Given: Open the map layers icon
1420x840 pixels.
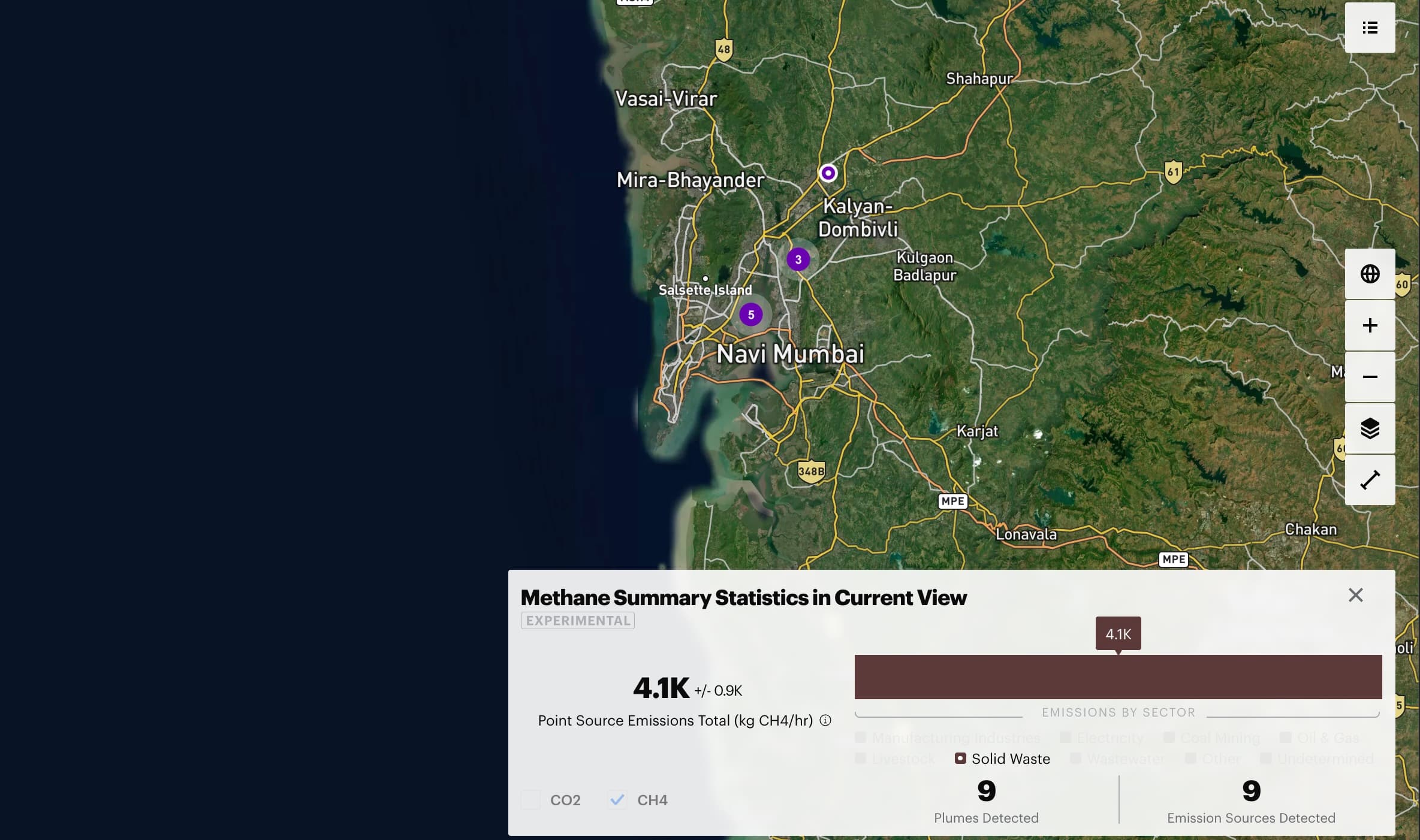Looking at the screenshot, I should [x=1370, y=428].
